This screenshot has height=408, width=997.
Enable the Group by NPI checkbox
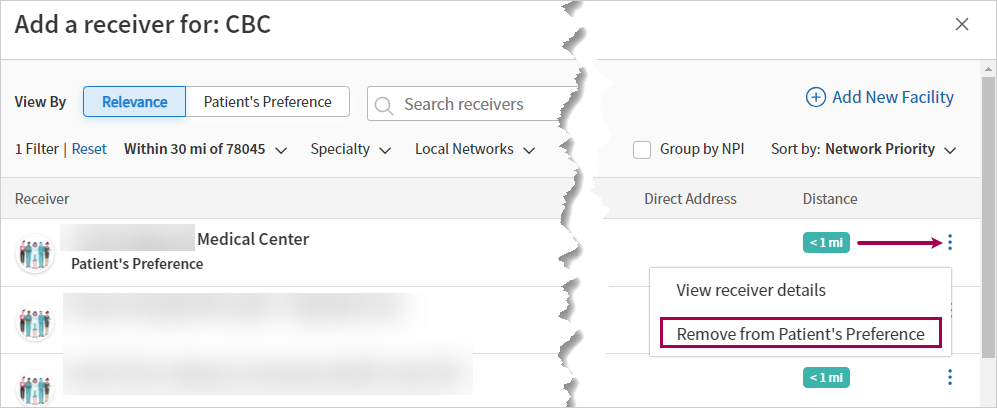click(x=642, y=150)
